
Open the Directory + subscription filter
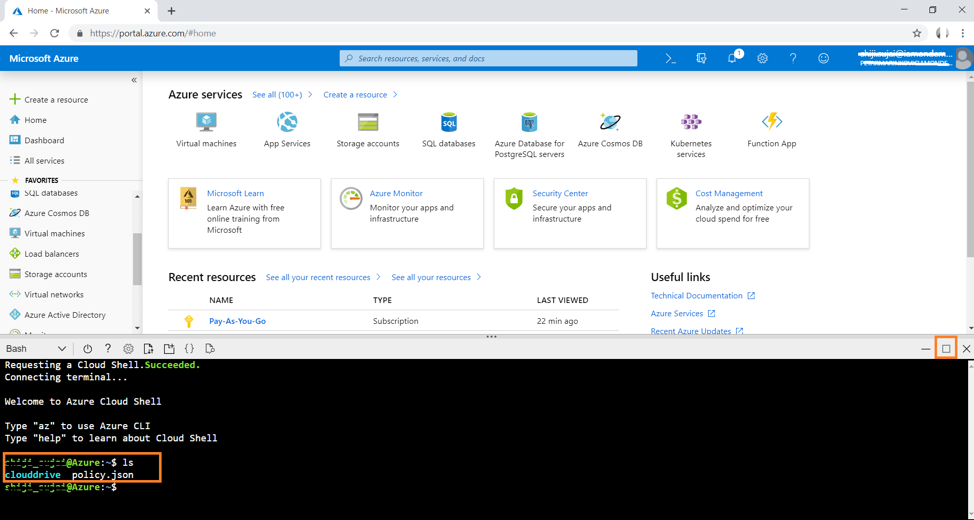(x=701, y=58)
